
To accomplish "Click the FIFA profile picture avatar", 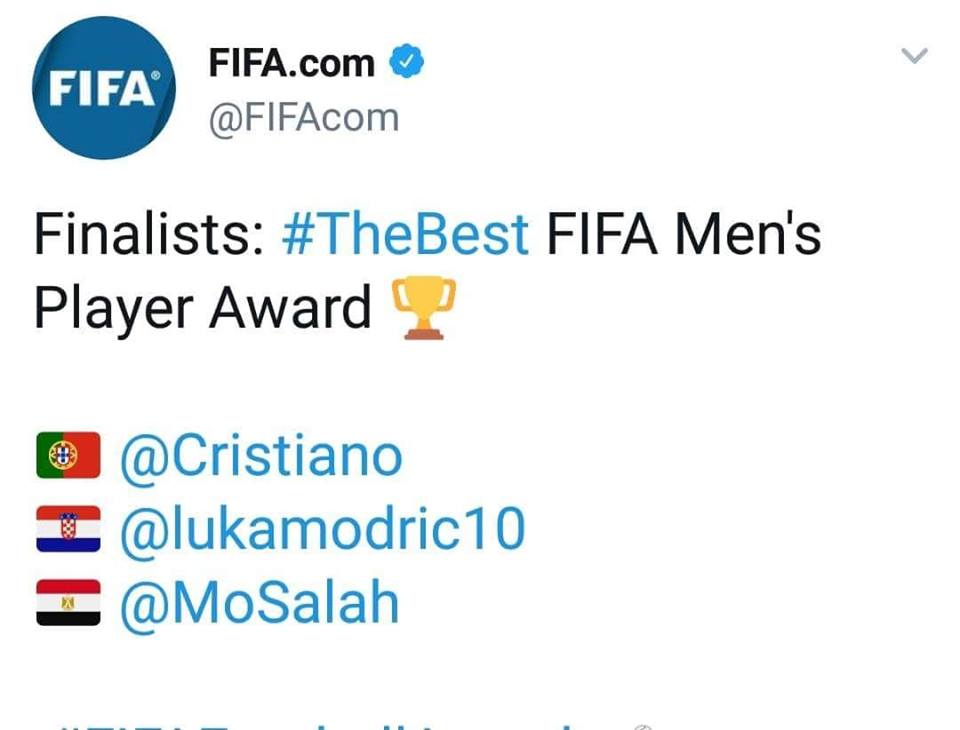I will [103, 88].
